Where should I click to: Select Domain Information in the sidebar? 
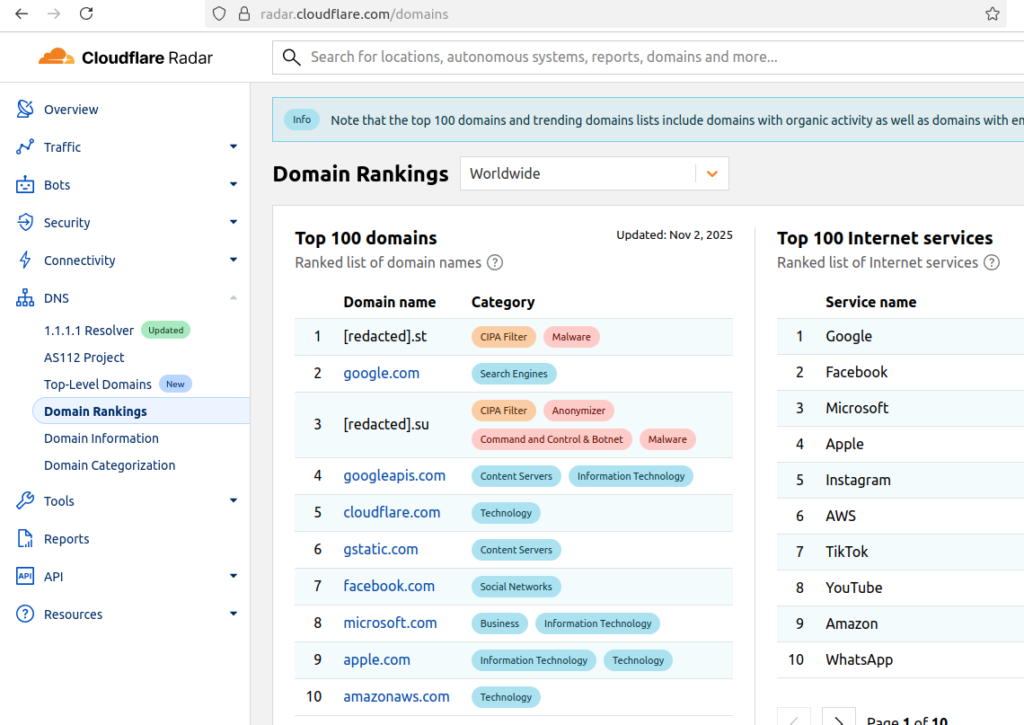coord(101,438)
